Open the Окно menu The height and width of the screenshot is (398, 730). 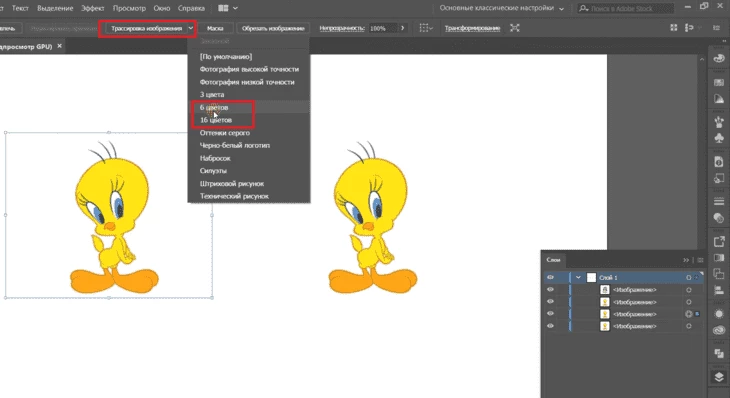(x=162, y=8)
